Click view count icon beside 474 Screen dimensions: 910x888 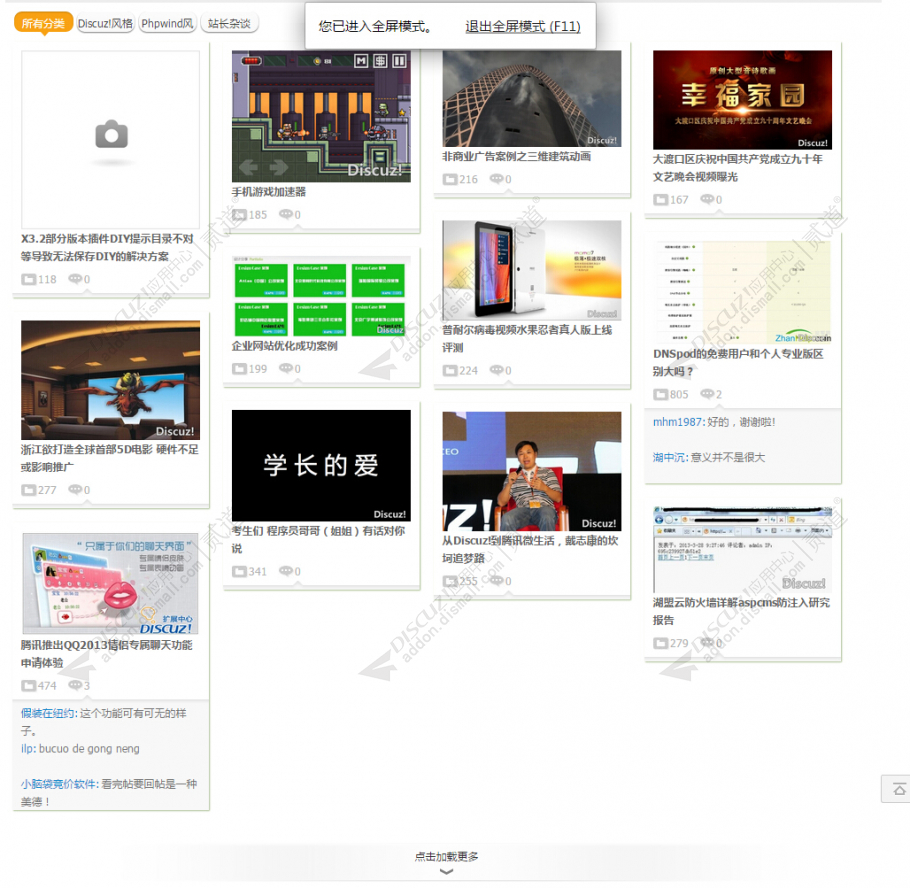pyautogui.click(x=28, y=685)
